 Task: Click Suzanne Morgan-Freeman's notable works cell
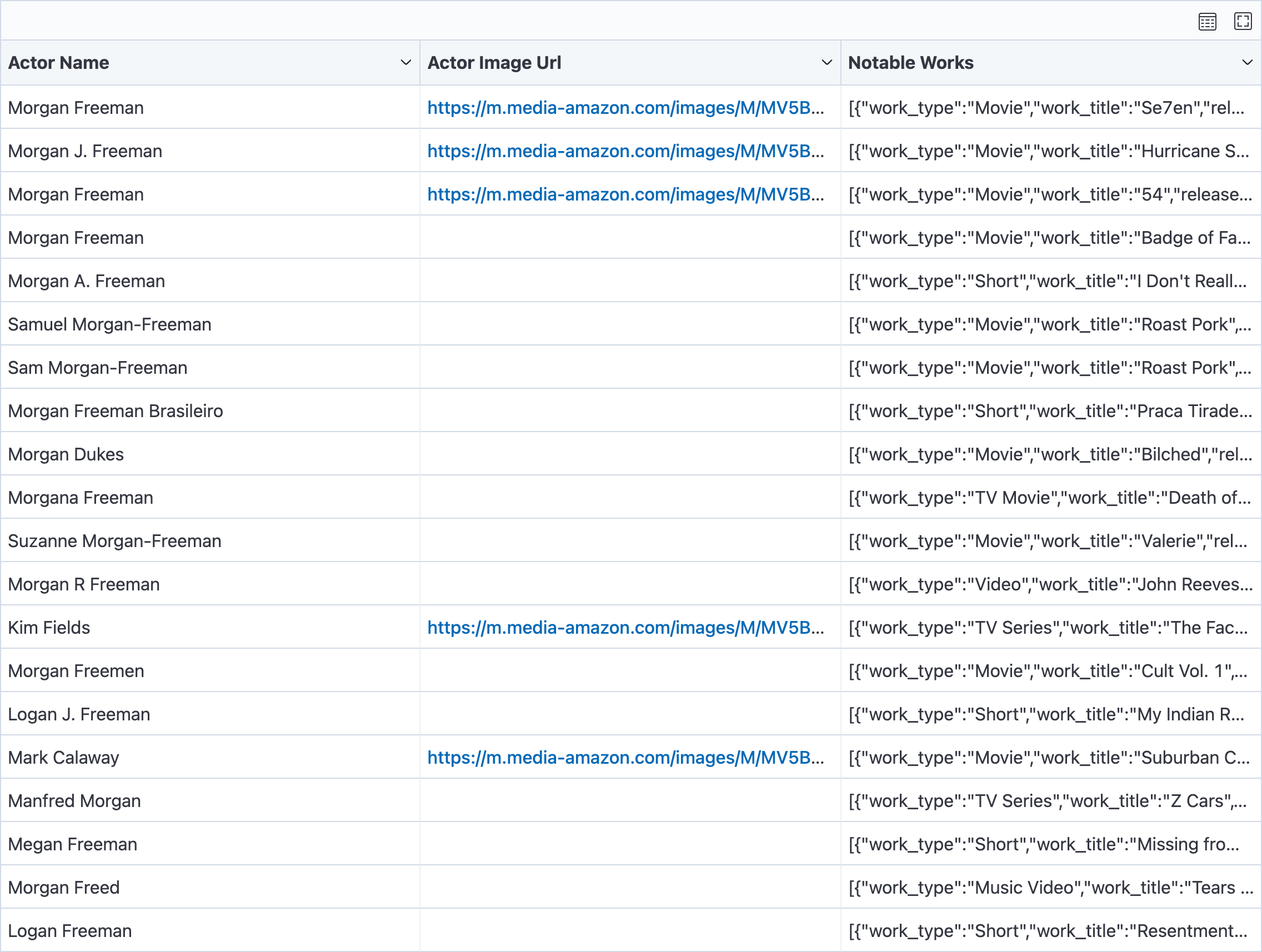(1048, 542)
